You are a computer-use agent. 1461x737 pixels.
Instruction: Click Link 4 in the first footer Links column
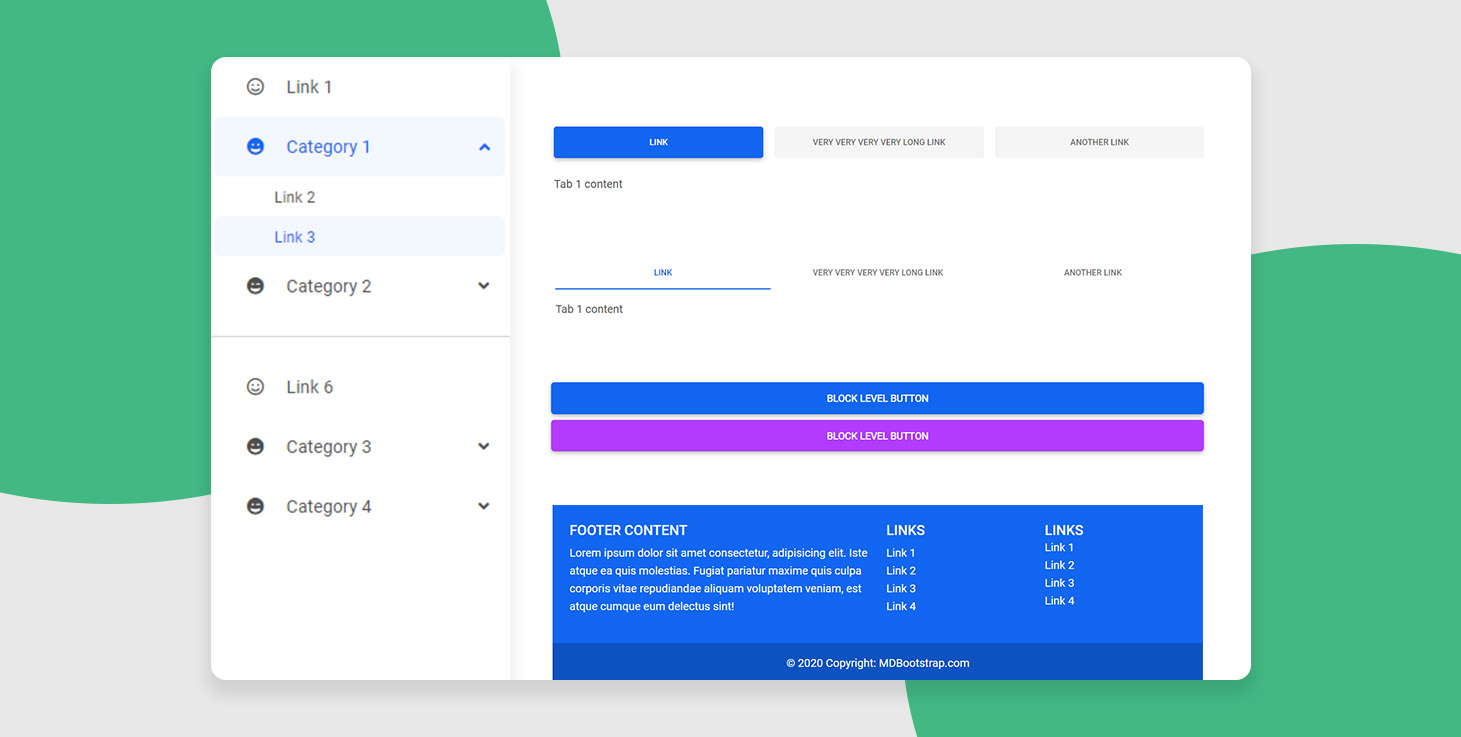[x=900, y=606]
